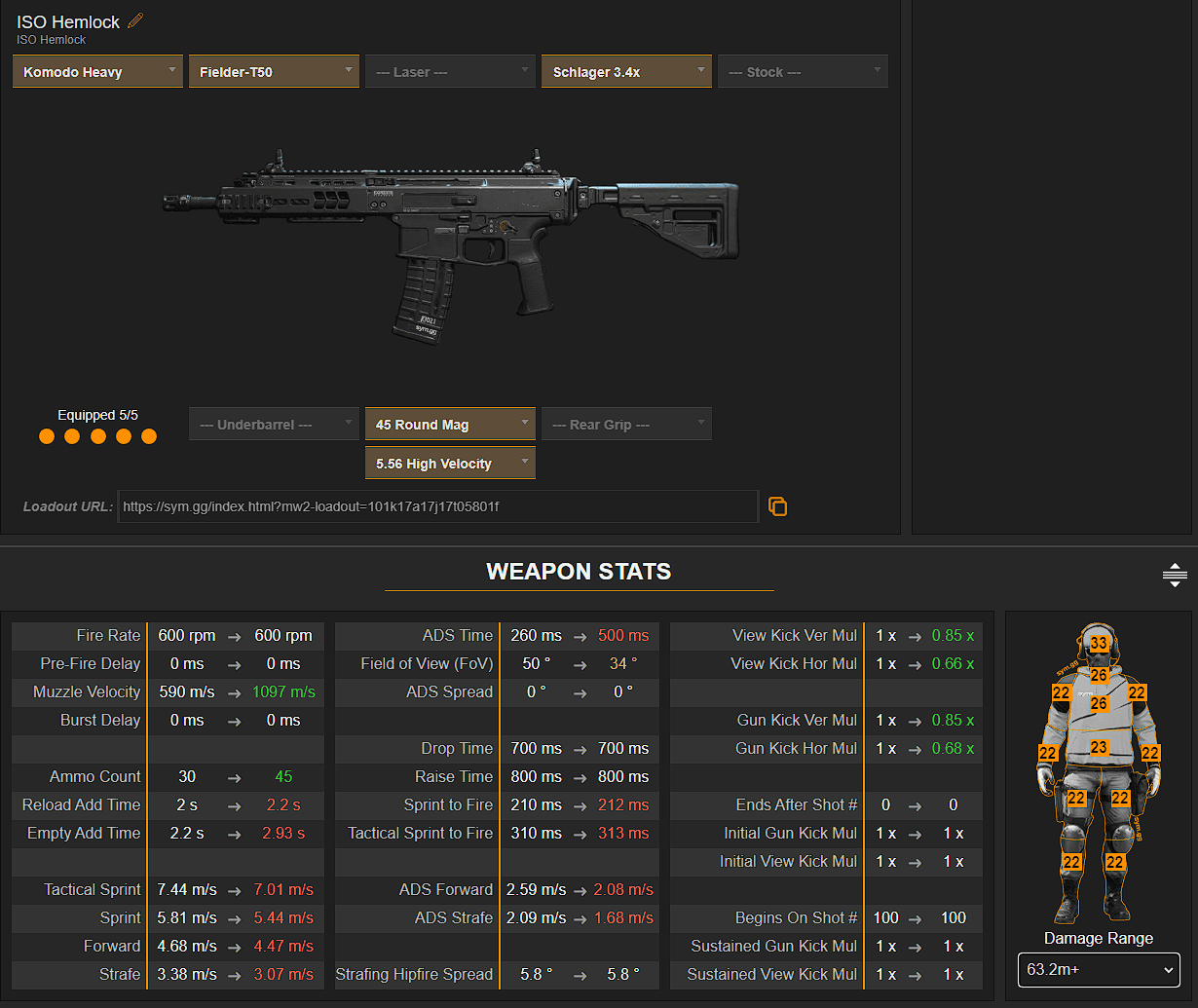Open the empty Stock attachment dropdown
The height and width of the screenshot is (1008, 1198).
click(803, 72)
